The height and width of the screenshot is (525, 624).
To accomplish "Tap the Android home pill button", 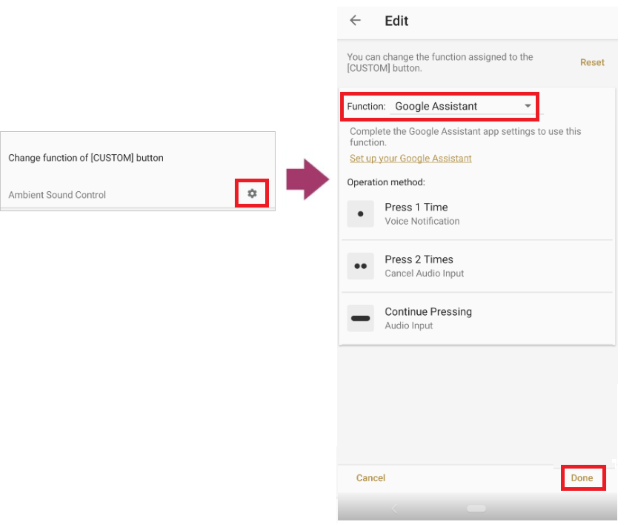I will click(476, 509).
